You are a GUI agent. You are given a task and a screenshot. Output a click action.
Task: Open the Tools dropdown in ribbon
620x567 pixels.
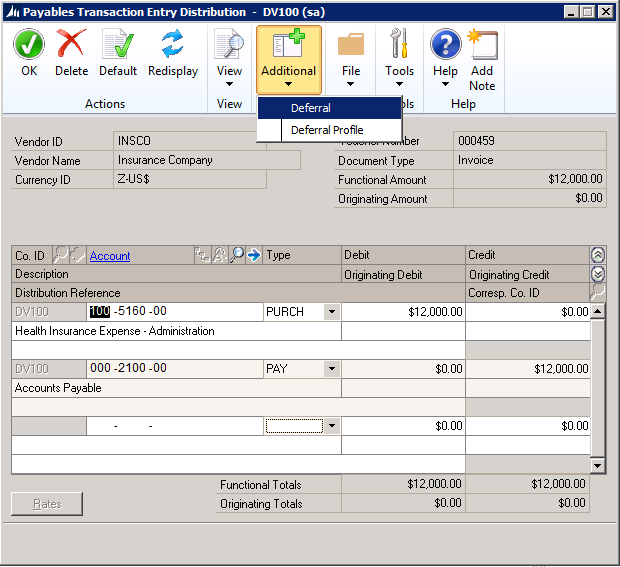click(x=399, y=57)
